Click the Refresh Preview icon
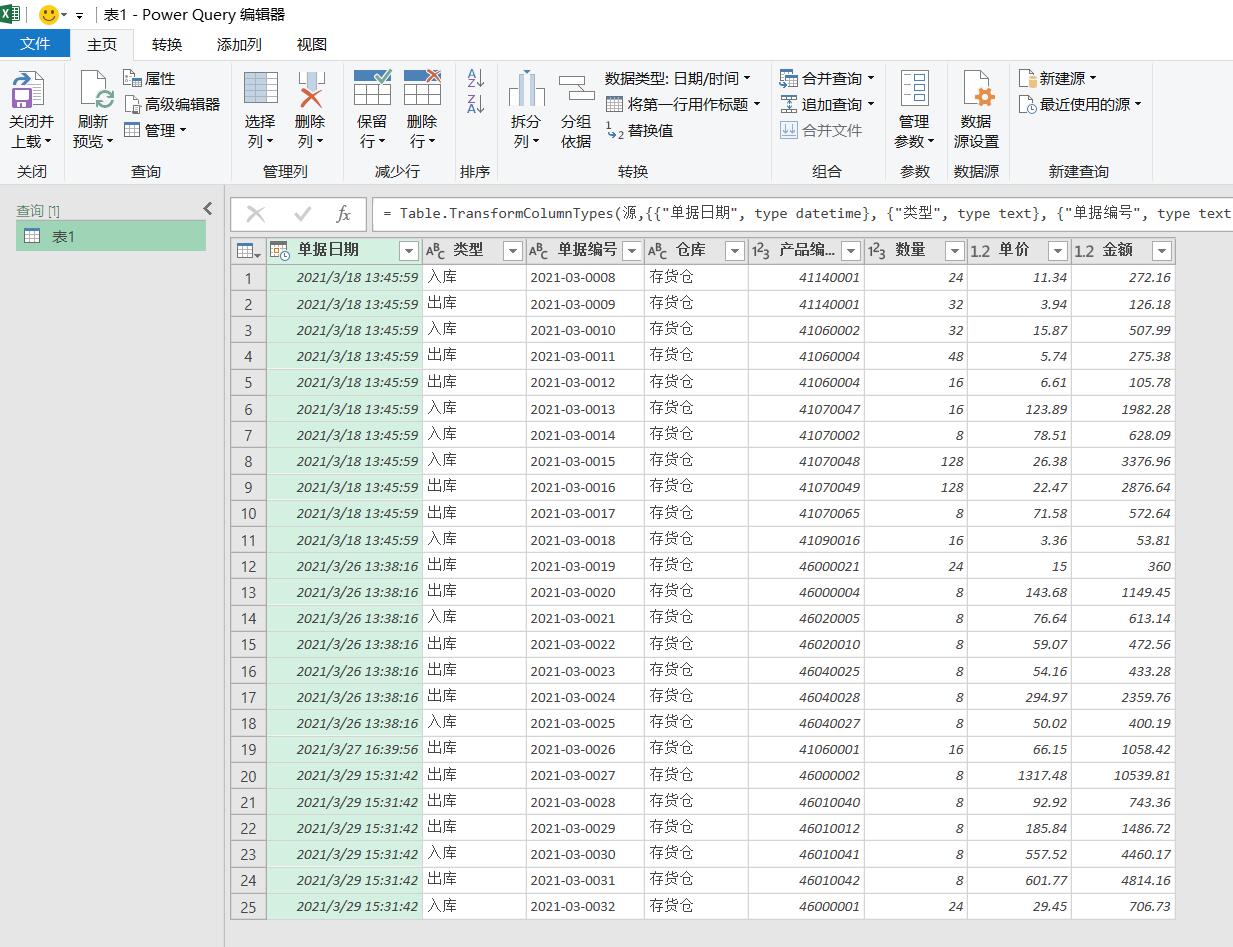Image resolution: width=1233 pixels, height=947 pixels. [x=95, y=90]
